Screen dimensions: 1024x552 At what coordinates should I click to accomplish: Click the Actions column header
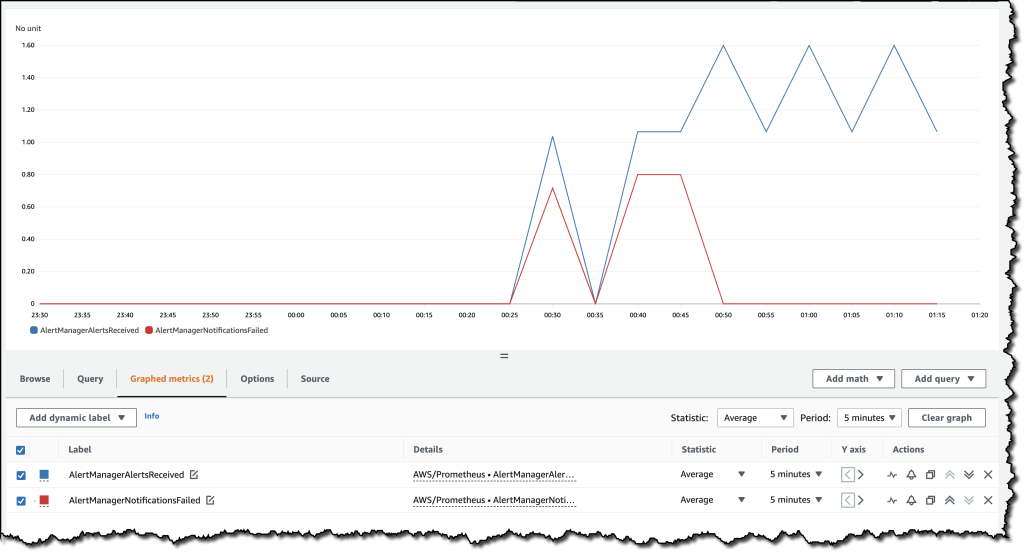908,450
